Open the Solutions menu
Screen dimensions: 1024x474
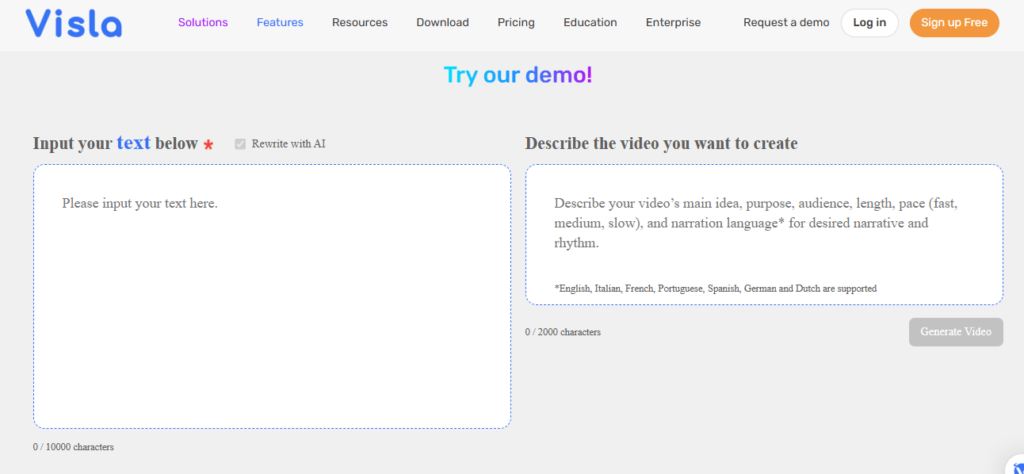pos(203,22)
